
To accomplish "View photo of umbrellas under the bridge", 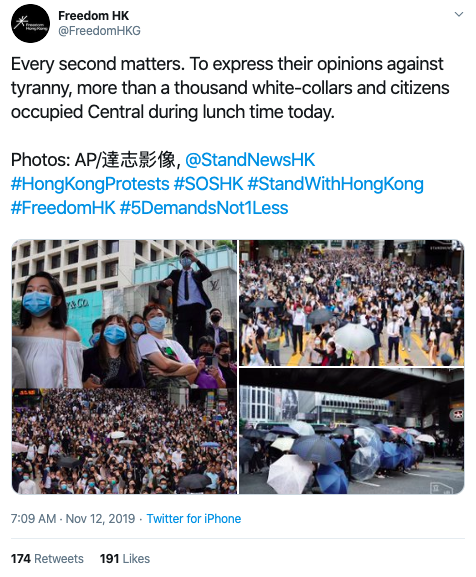I will click(352, 431).
